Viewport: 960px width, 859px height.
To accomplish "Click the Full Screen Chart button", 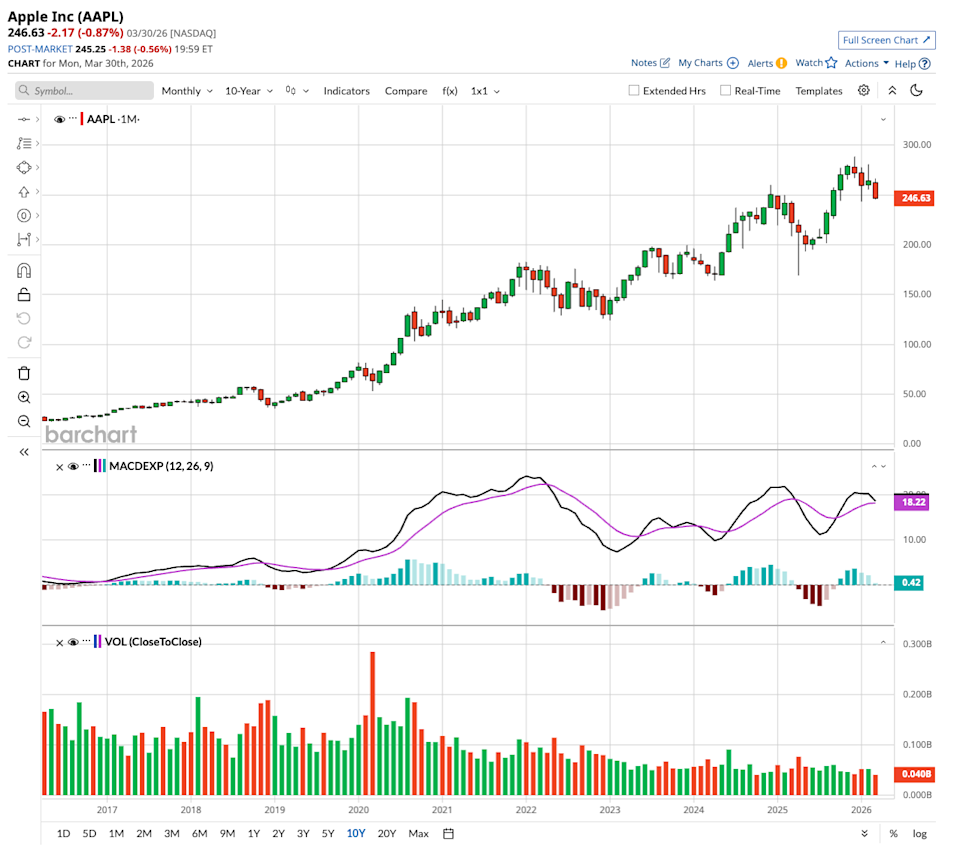I will coord(887,40).
